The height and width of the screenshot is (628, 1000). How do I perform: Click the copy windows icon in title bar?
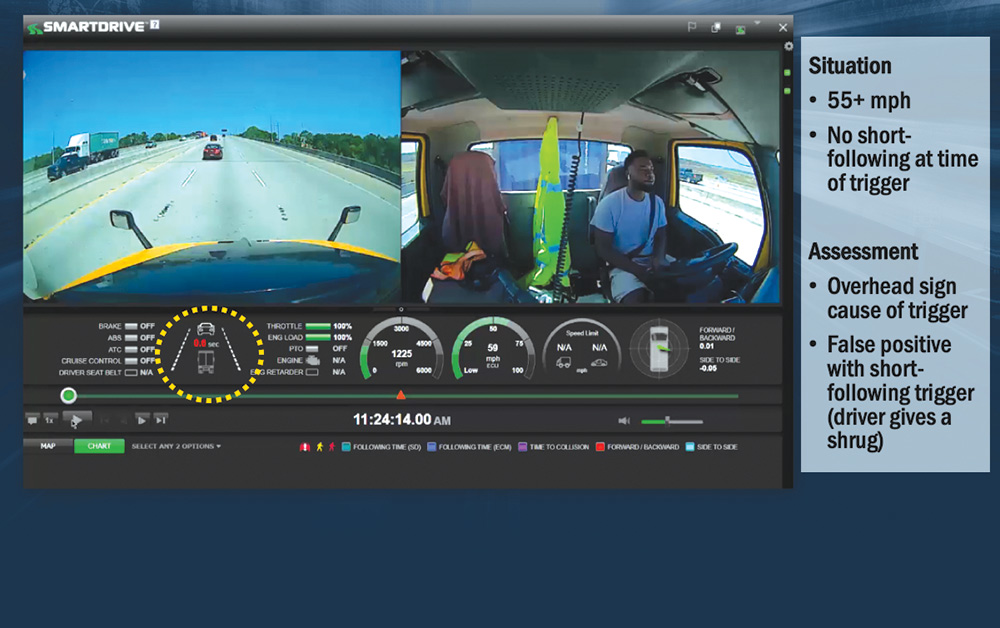click(x=716, y=28)
